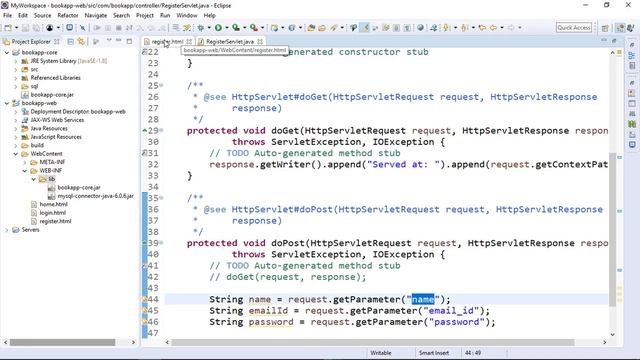The height and width of the screenshot is (360, 640).
Task: Click the Writable status bar entry
Action: click(380, 353)
